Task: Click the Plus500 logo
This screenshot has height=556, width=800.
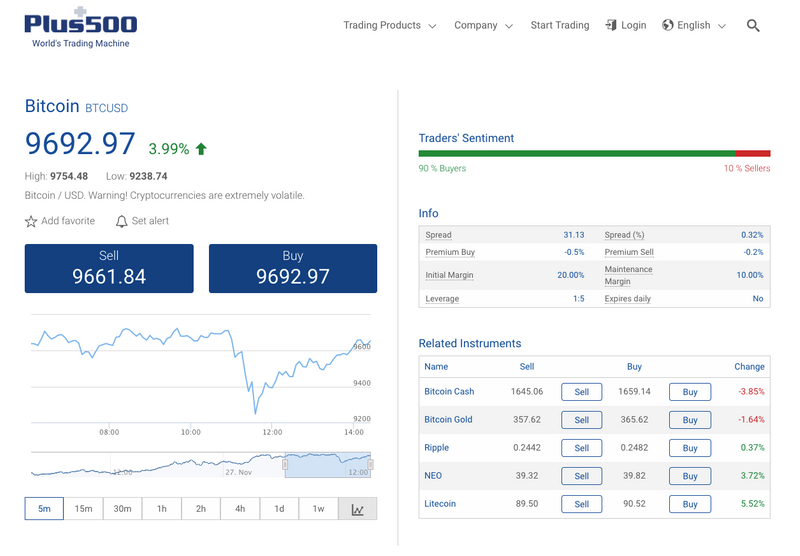Action: tap(81, 28)
